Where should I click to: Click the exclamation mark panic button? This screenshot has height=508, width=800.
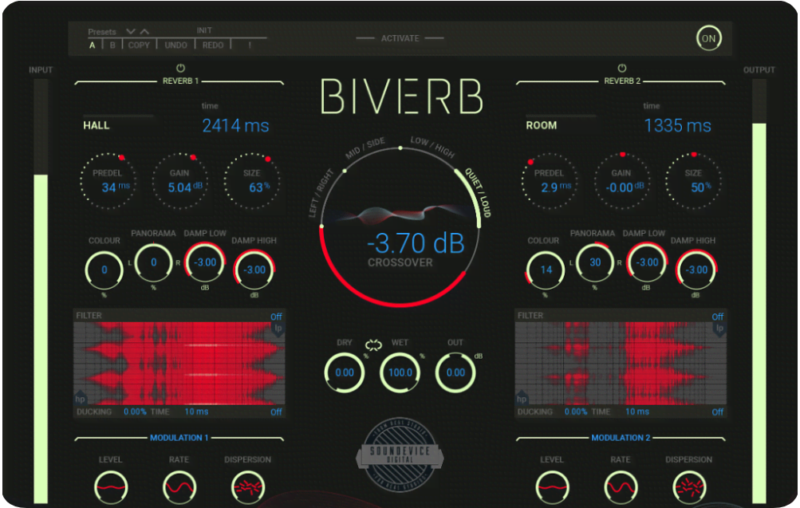coord(249,45)
